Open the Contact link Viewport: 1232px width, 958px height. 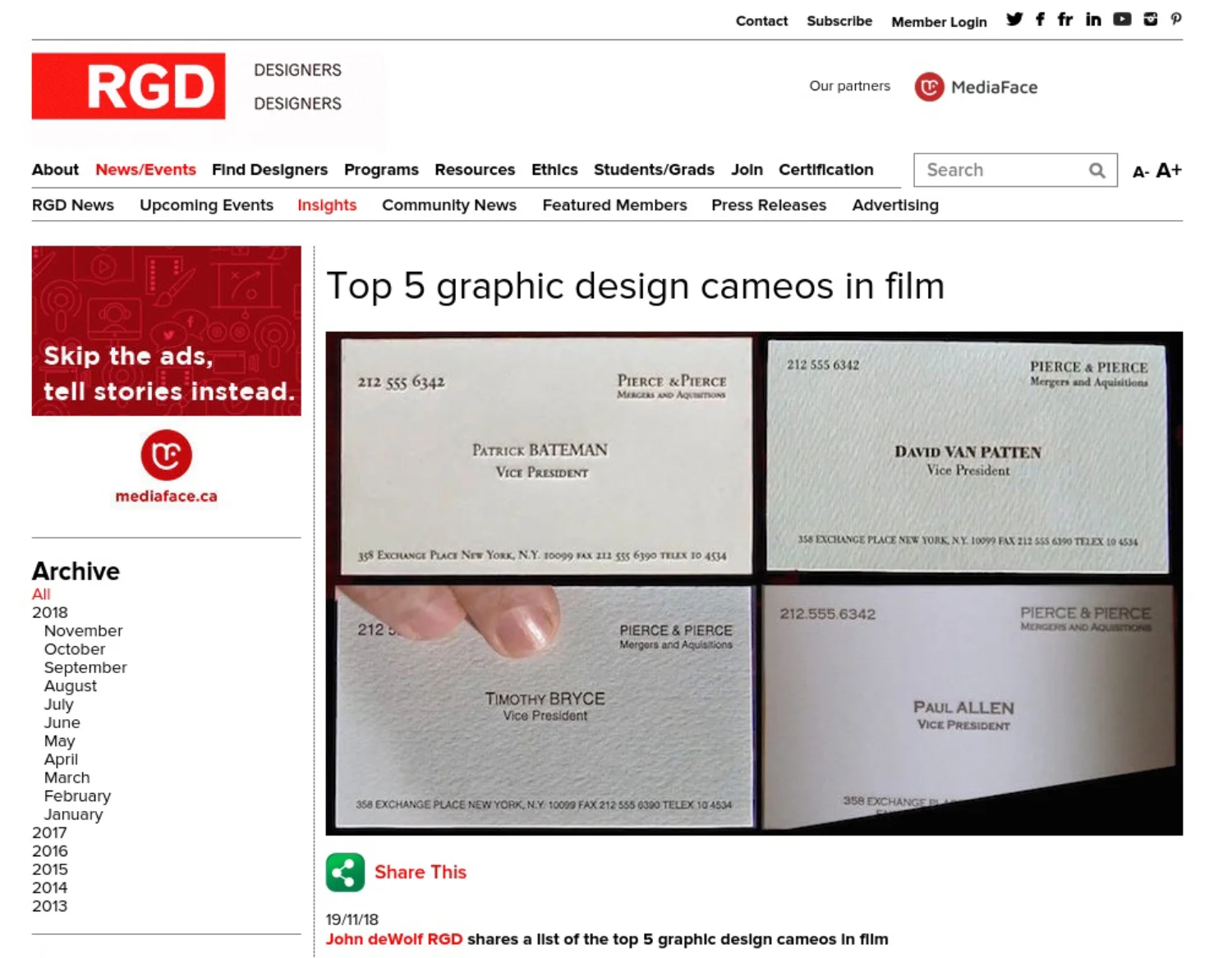[x=761, y=21]
